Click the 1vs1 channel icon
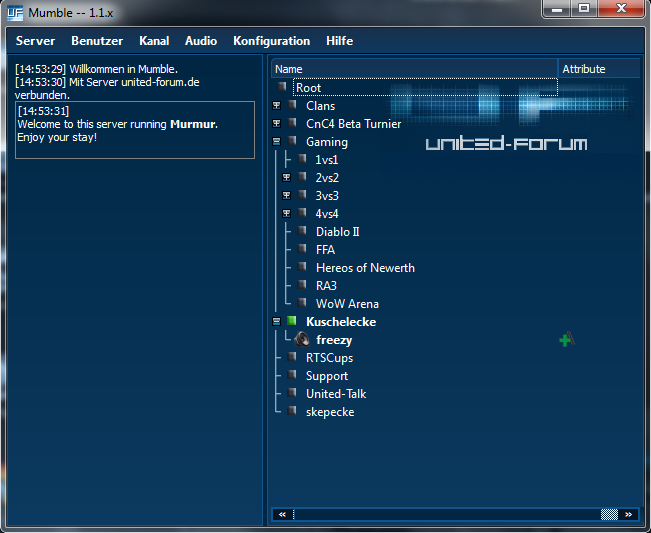Image resolution: width=651 pixels, height=533 pixels. pos(302,159)
